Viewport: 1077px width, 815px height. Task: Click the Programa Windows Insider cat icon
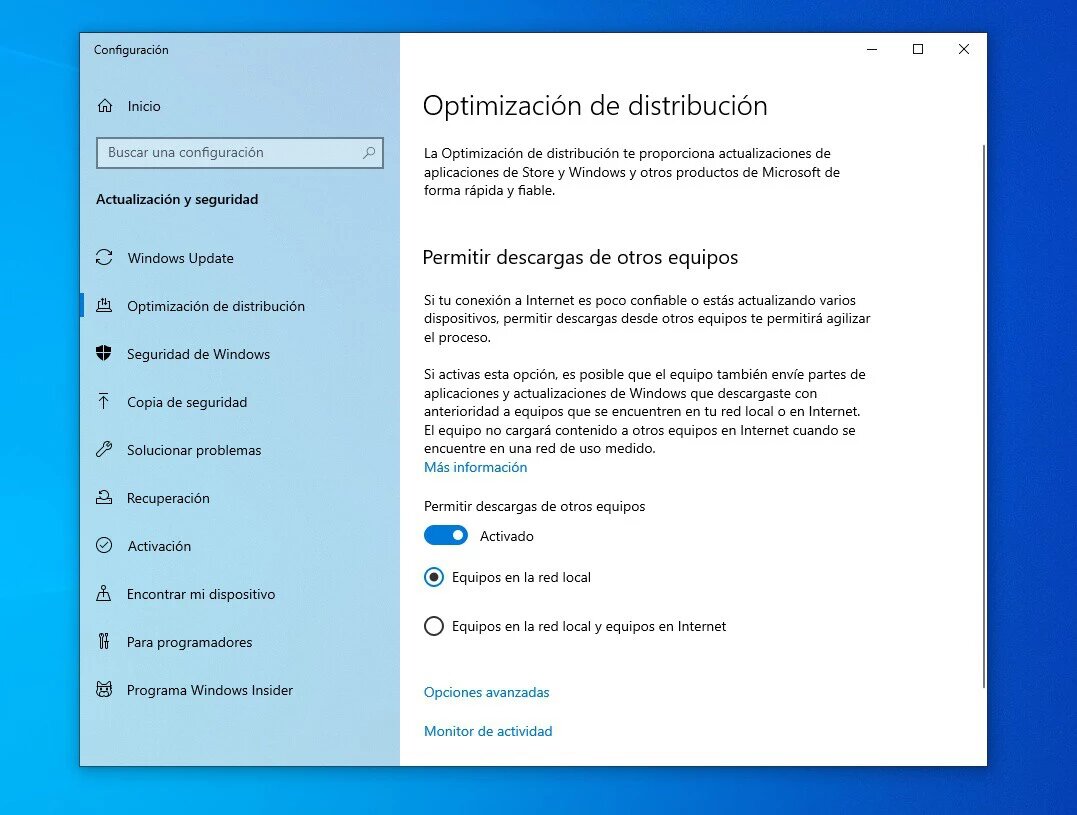point(104,690)
